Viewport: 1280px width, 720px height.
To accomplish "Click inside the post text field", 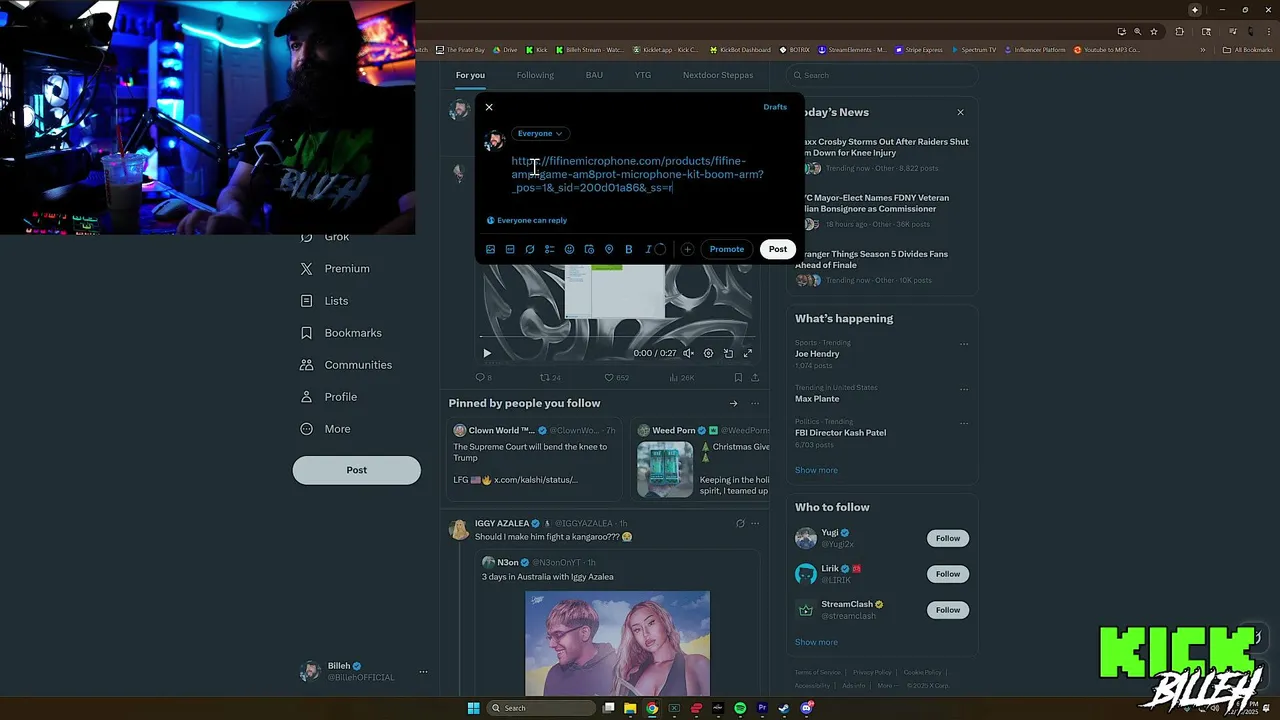I will click(x=638, y=174).
